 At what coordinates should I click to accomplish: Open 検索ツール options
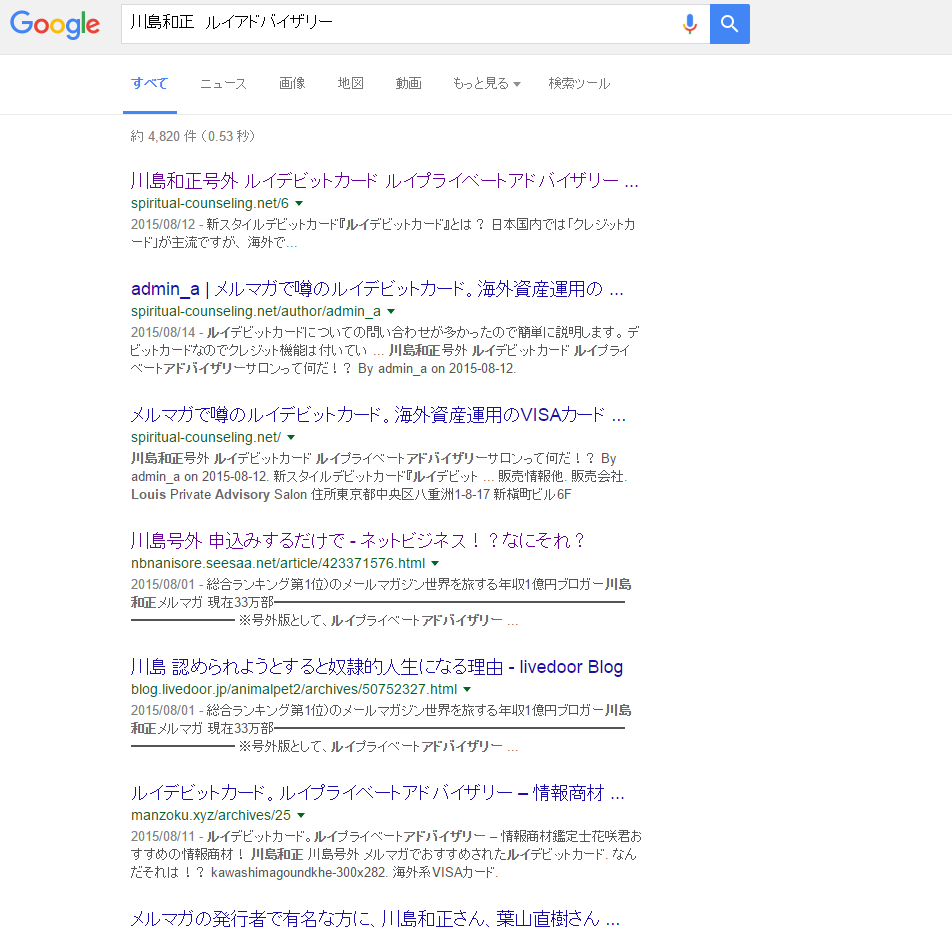click(x=579, y=83)
